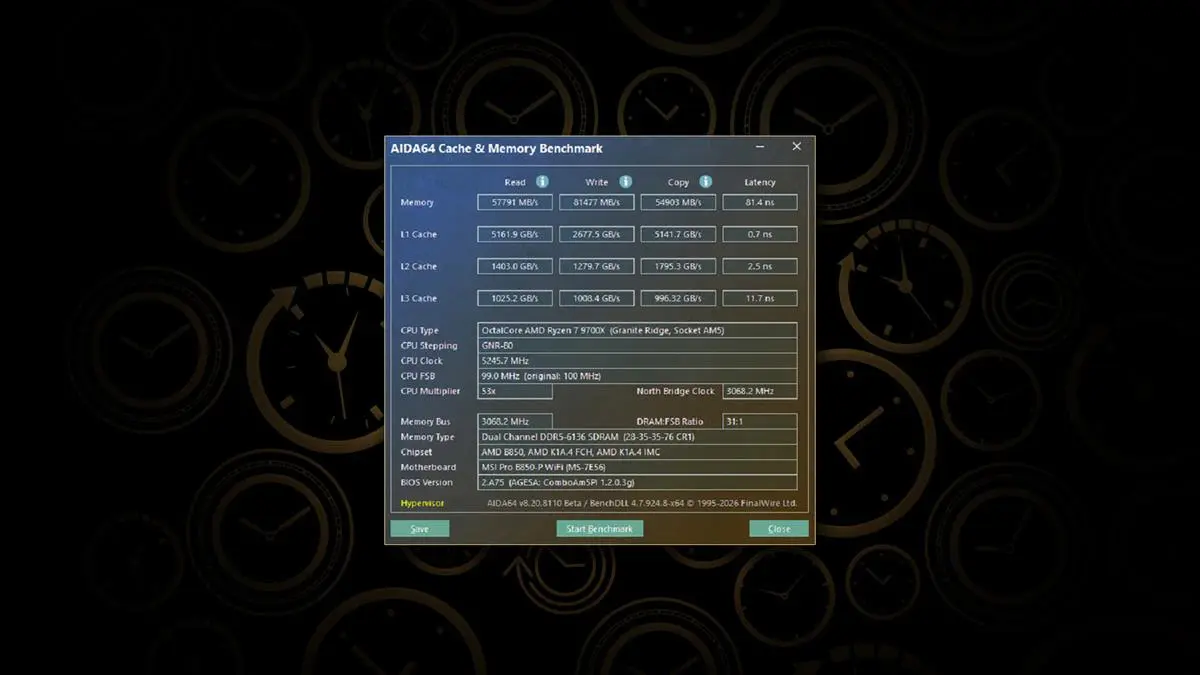Click the L3 Cache read value 1025.2 GB/s
This screenshot has width=1200, height=675.
515,298
